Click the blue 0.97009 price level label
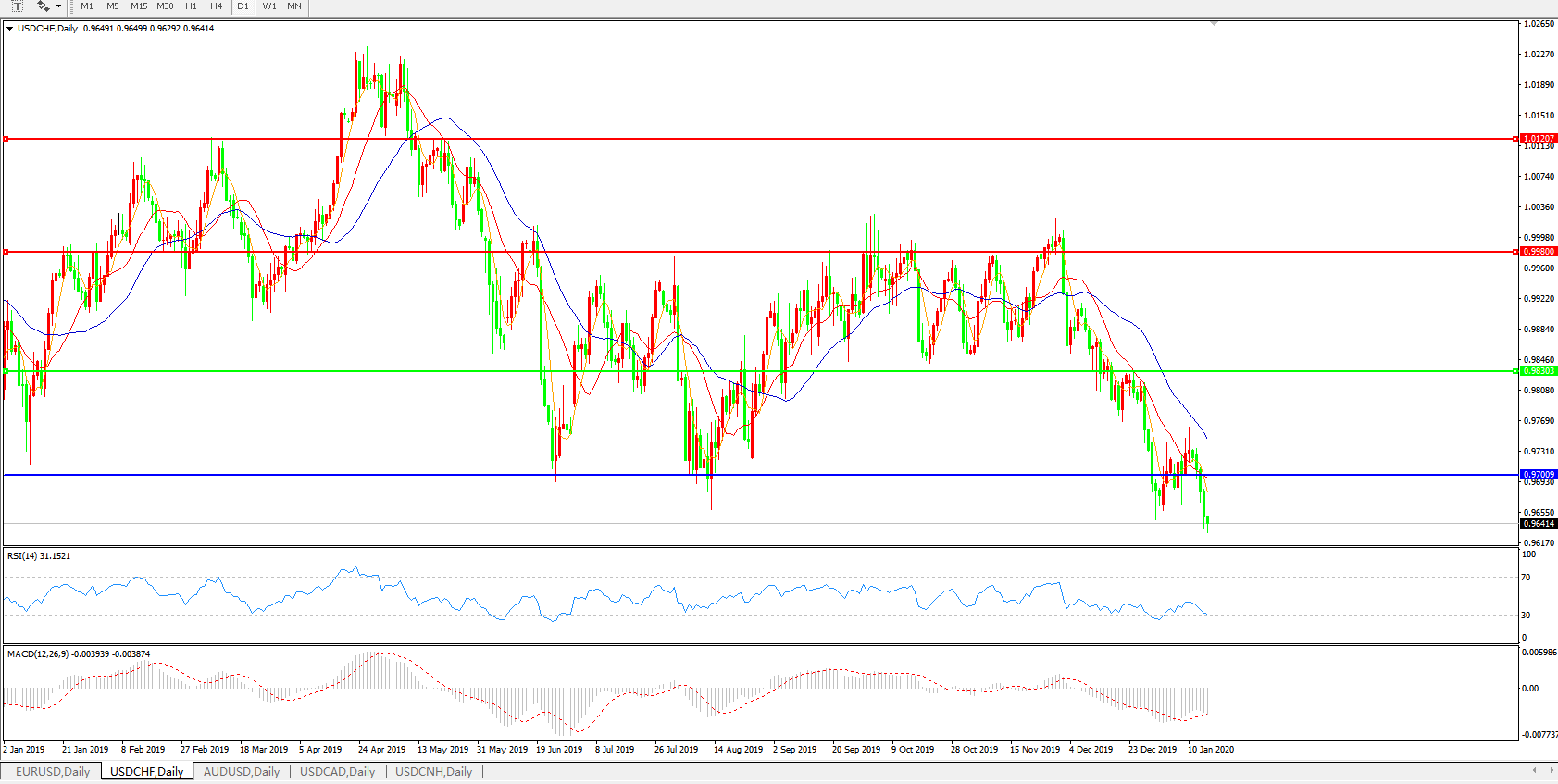The width and height of the screenshot is (1558, 784). pos(1539,475)
